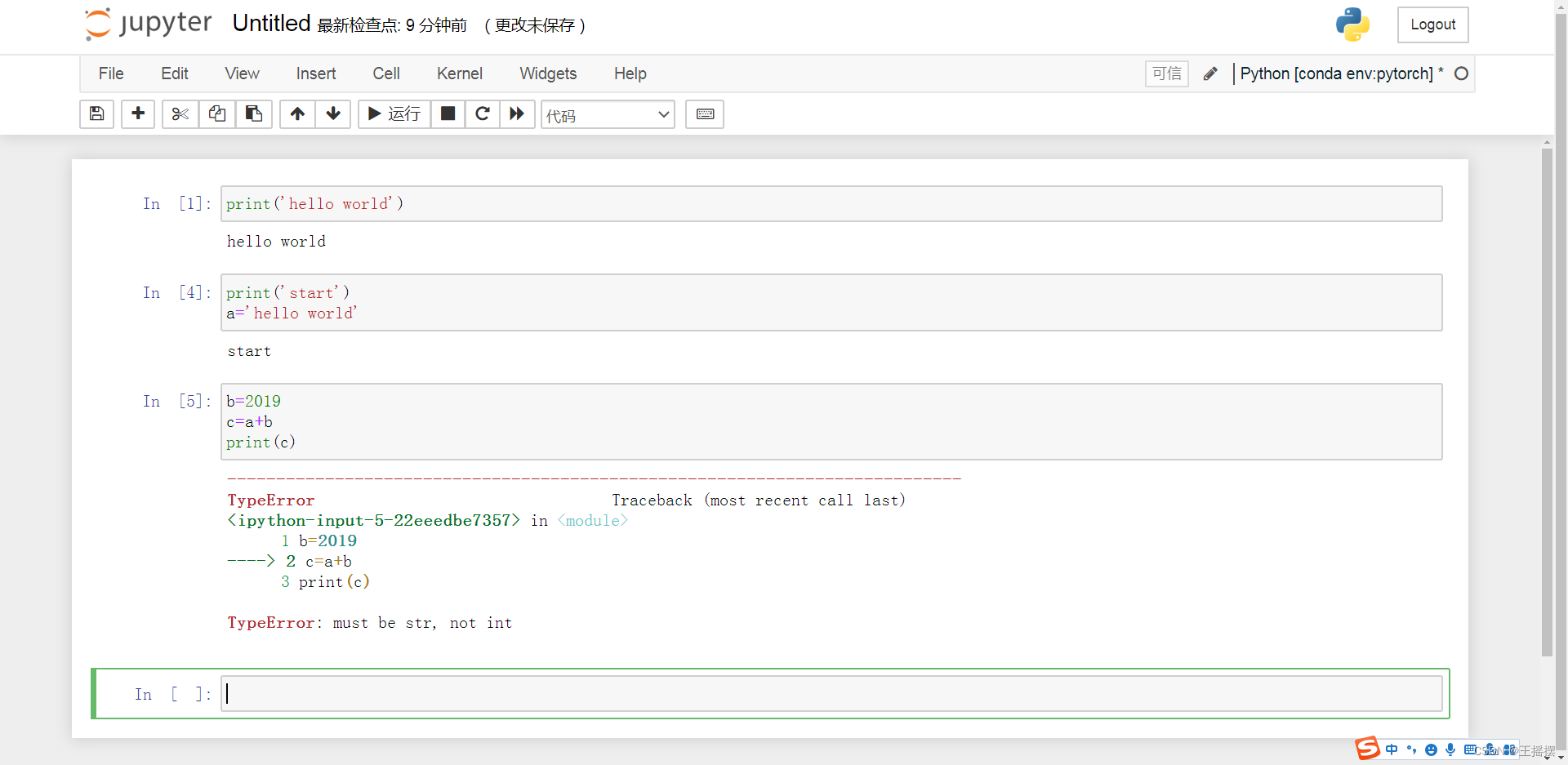Open the View menu
This screenshot has height=765, width=1568.
coord(243,73)
